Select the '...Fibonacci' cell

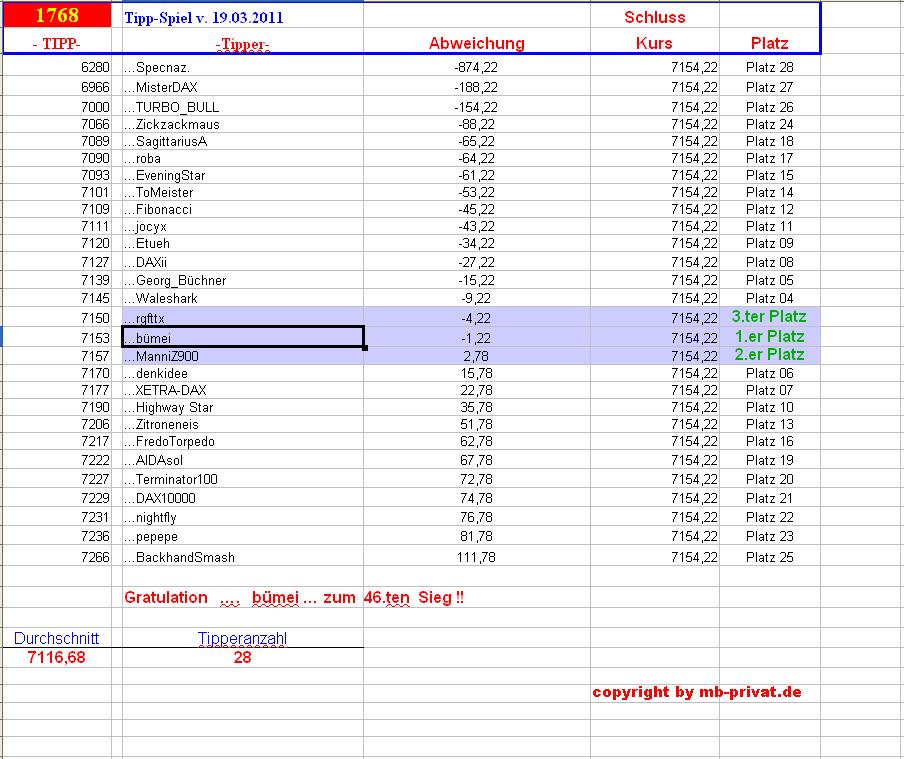pos(243,209)
